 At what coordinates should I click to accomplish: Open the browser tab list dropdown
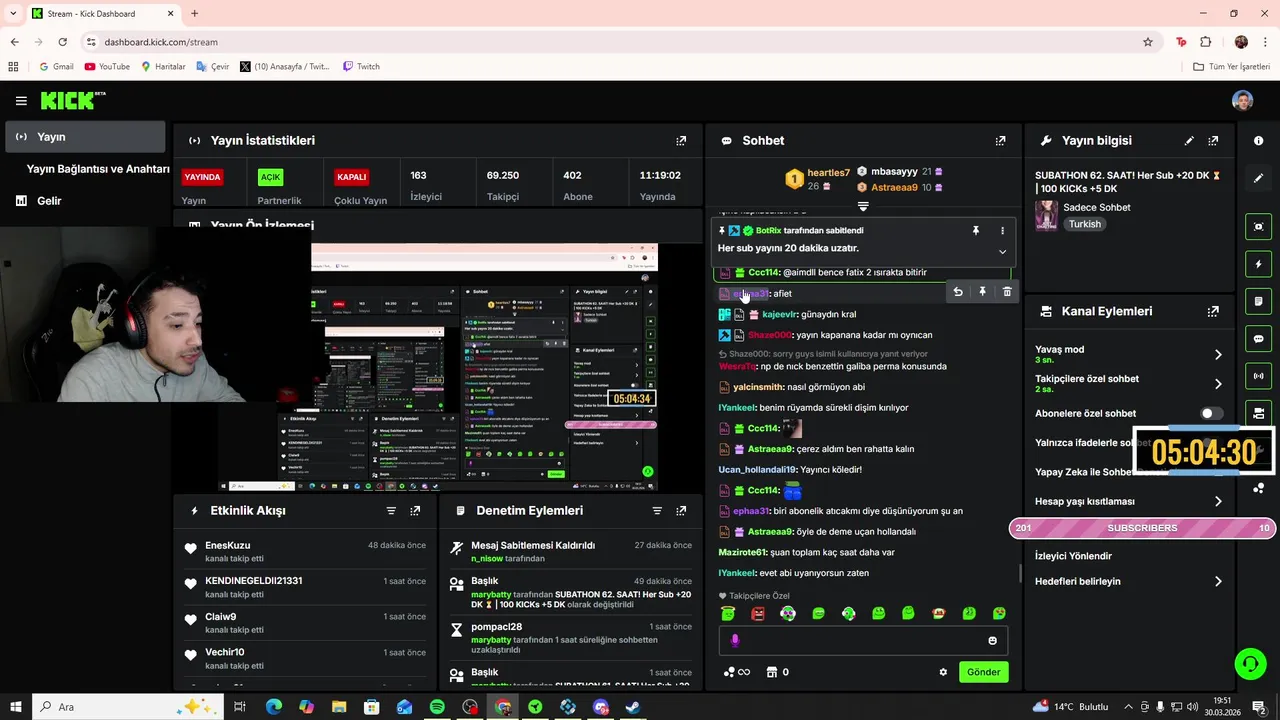[x=13, y=14]
